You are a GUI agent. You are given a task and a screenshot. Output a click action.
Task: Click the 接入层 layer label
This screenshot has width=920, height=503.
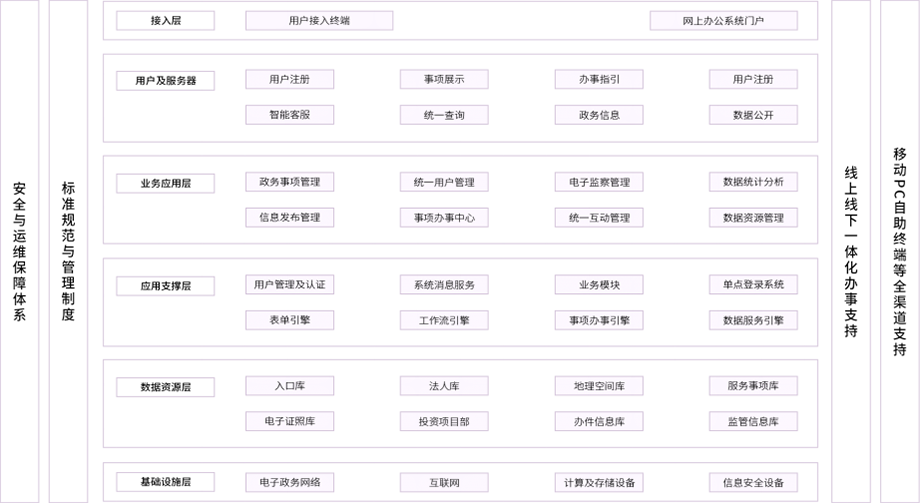(165, 21)
